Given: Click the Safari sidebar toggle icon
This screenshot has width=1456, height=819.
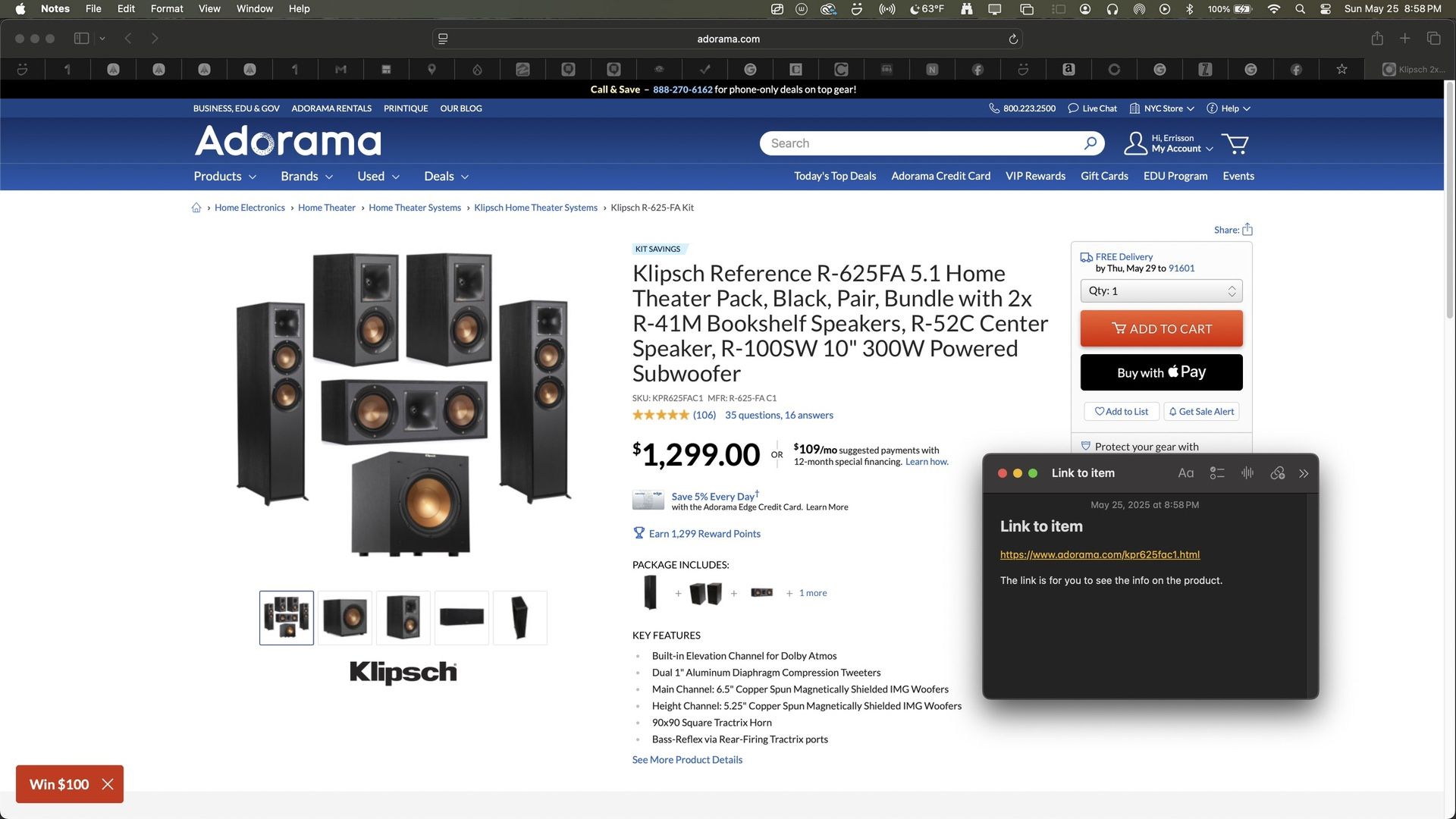Looking at the screenshot, I should [x=81, y=39].
